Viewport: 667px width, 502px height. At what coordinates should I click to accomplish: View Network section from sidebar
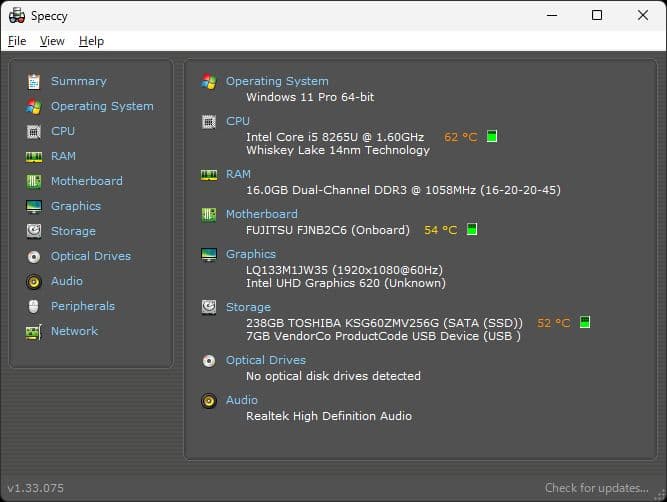pos(74,331)
